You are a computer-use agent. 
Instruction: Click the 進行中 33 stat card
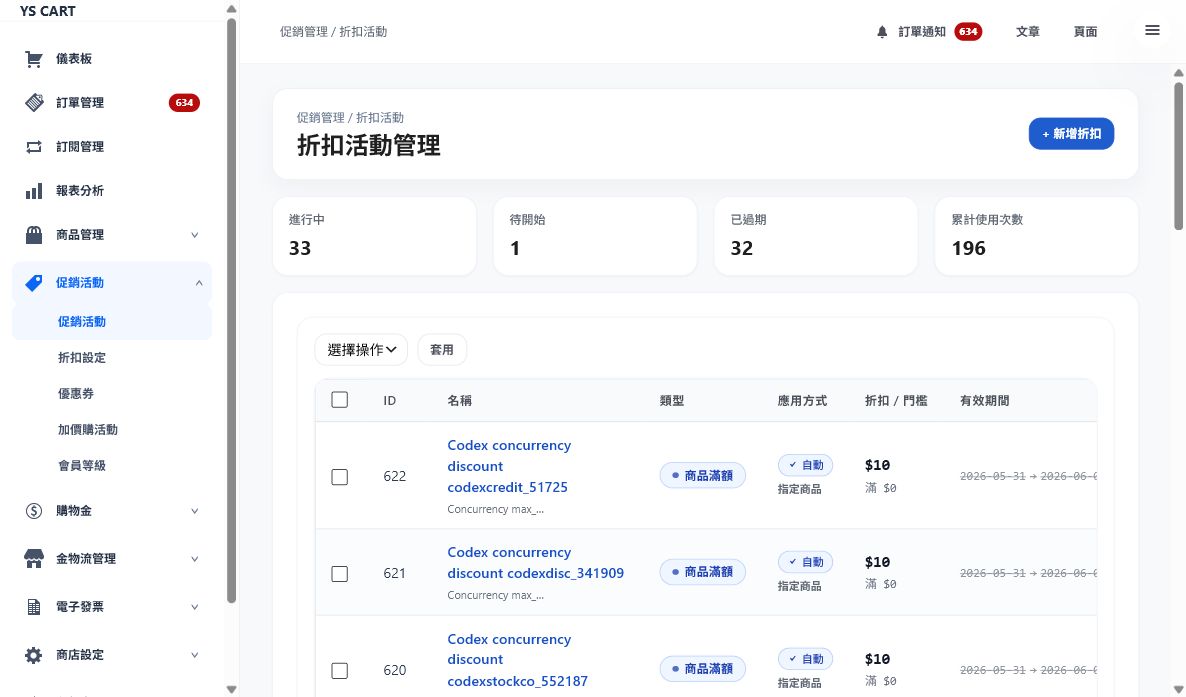(374, 237)
